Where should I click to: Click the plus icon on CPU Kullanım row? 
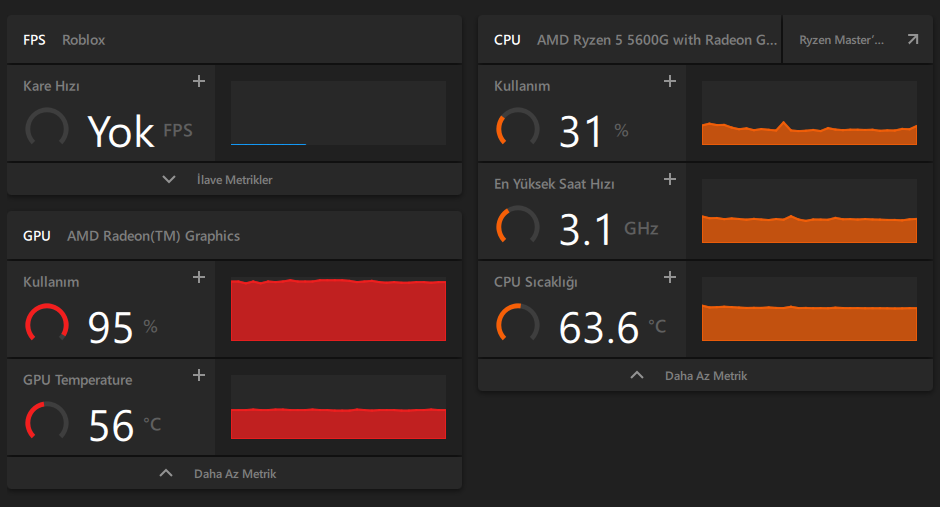point(670,81)
